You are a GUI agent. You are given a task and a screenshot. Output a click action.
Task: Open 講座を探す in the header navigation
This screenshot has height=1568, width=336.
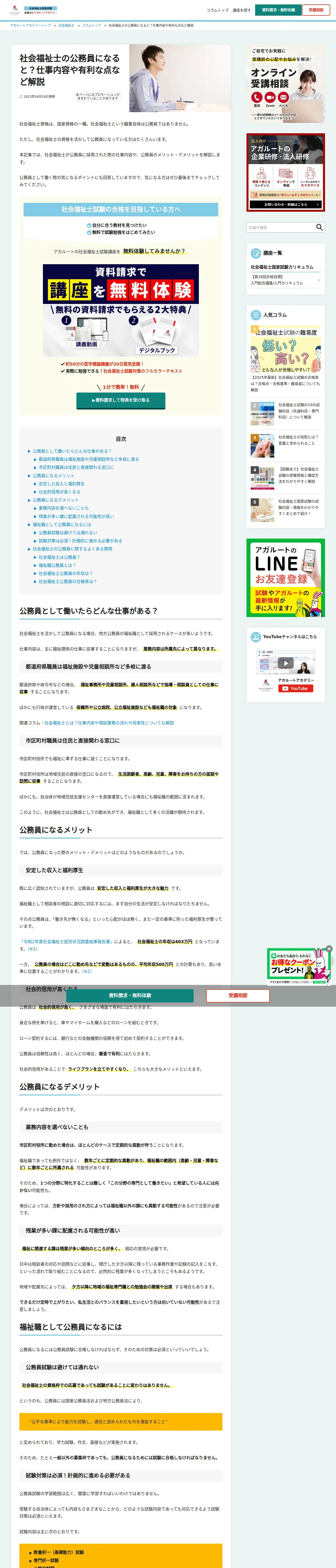[x=242, y=10]
